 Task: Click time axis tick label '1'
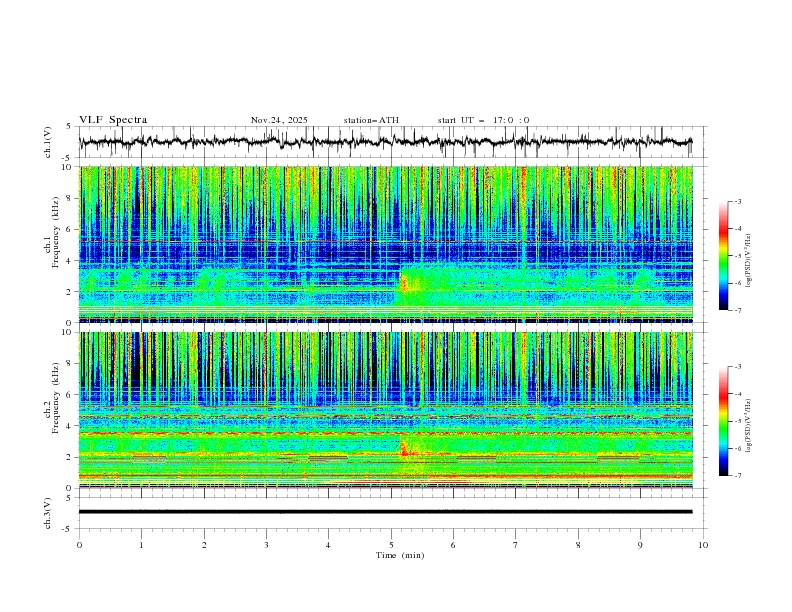point(141,545)
